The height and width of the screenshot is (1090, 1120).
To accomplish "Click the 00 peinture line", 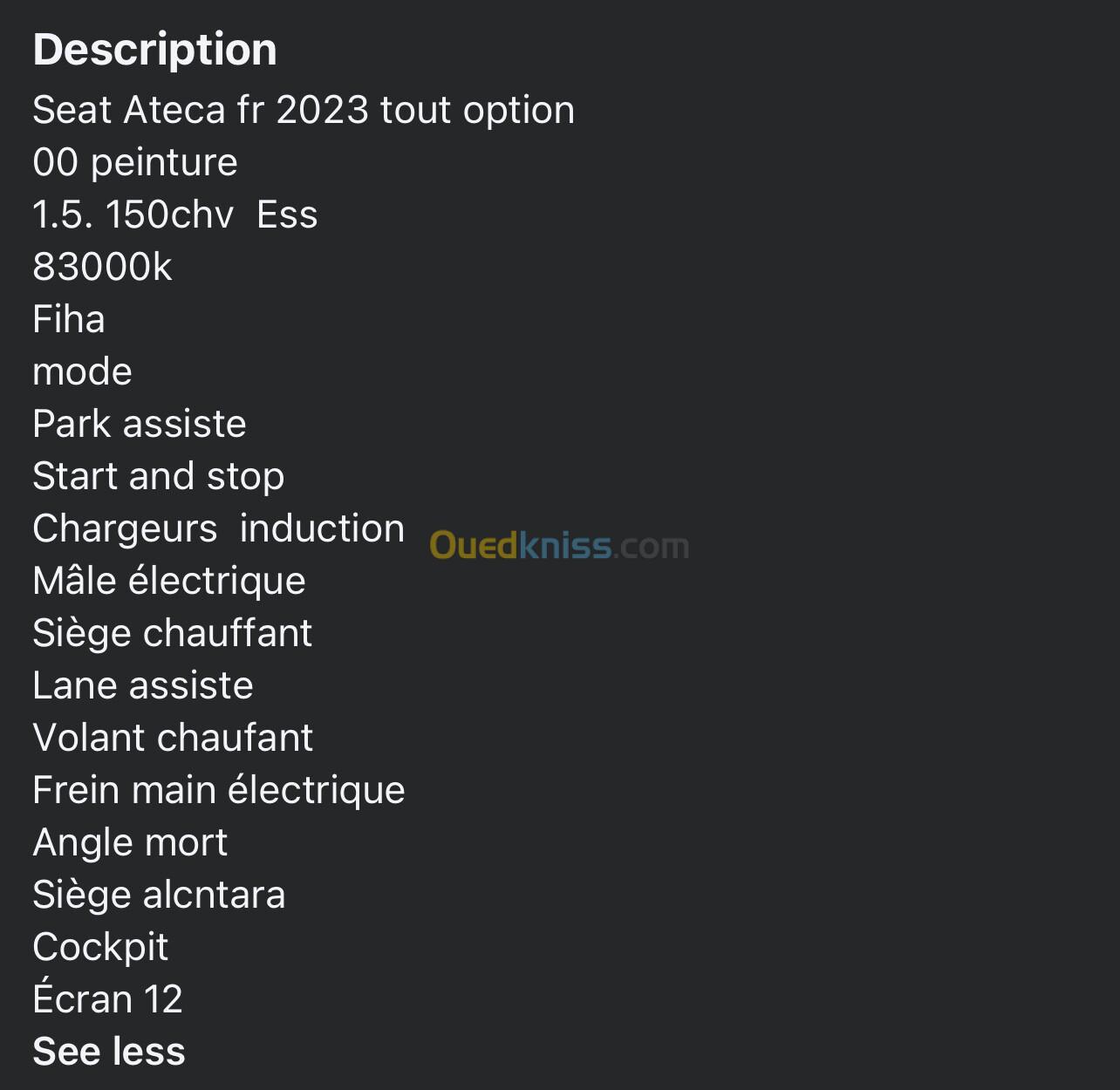I will pyautogui.click(x=135, y=163).
